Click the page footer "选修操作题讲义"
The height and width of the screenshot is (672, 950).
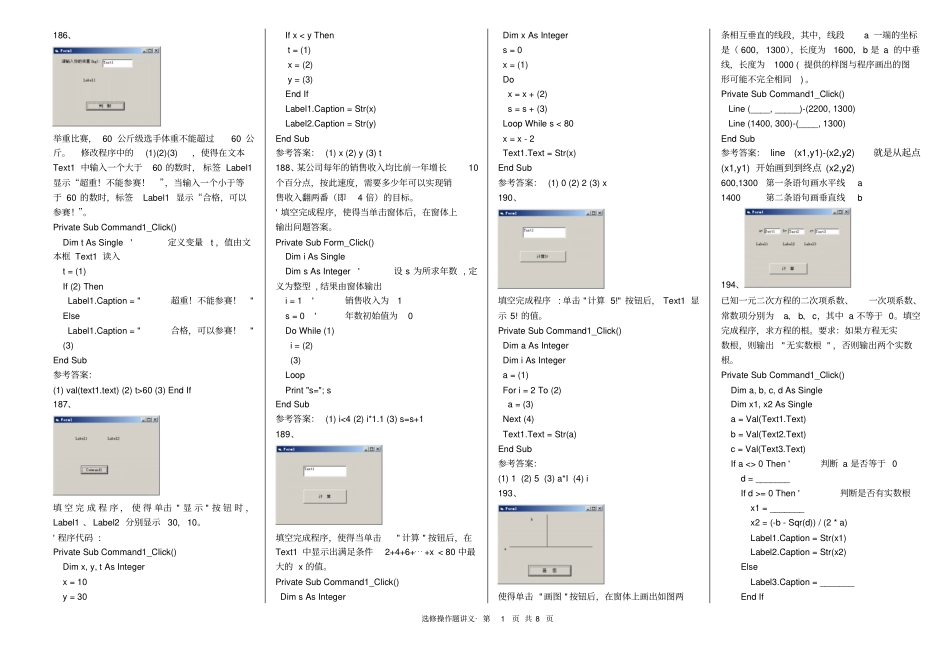coord(449,619)
